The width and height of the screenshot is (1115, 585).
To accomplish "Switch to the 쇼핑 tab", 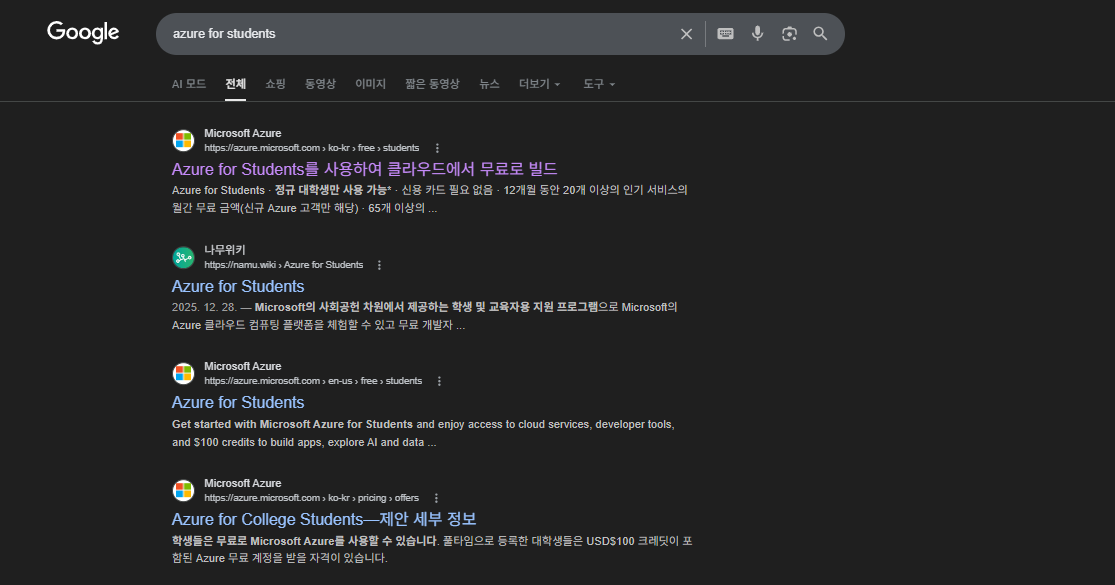I will pyautogui.click(x=275, y=84).
